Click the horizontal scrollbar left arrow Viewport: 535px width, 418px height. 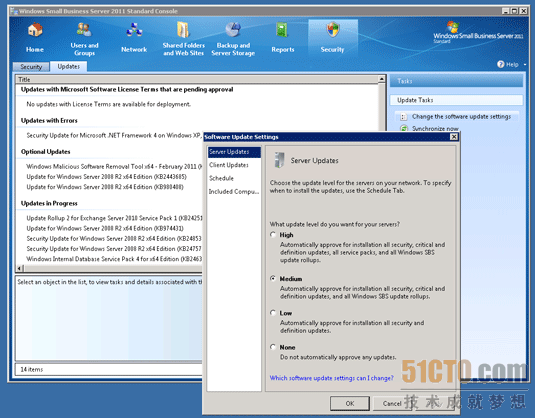tap(19, 268)
